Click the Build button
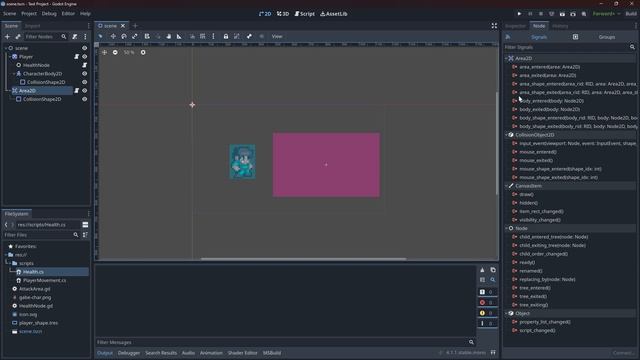Screen dimensions: 640x360 (x=631, y=14)
